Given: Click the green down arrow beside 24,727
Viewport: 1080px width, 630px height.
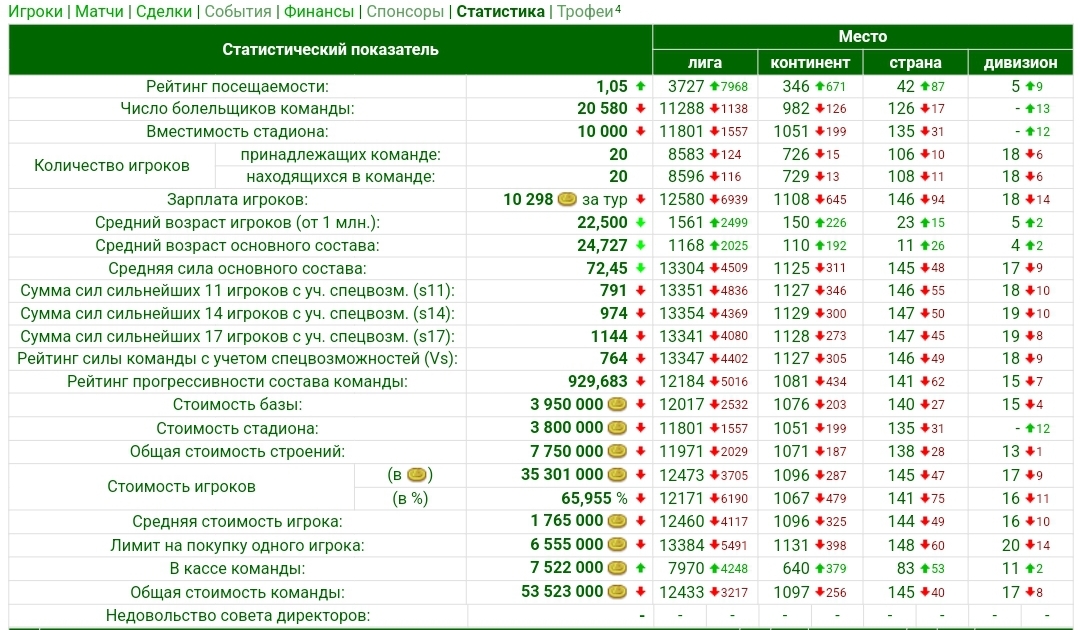Looking at the screenshot, I should tap(641, 245).
